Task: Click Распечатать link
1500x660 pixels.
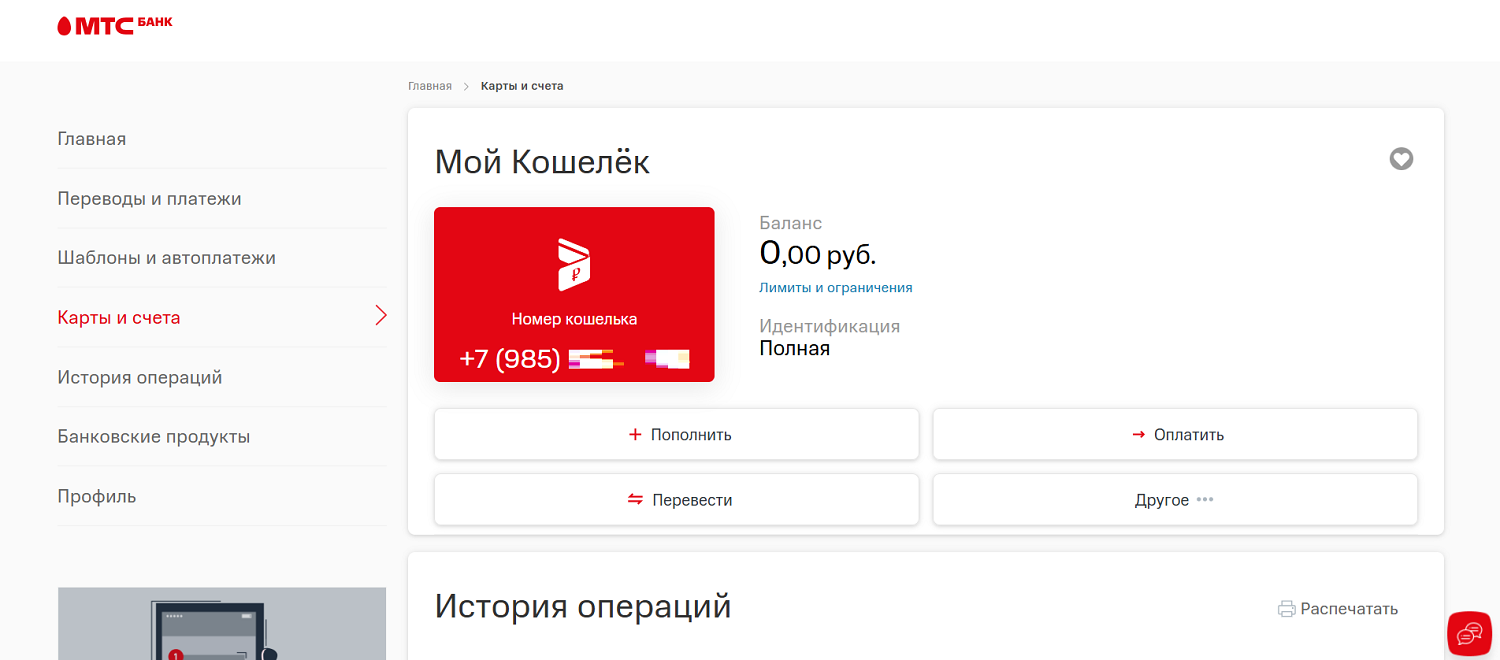Action: tap(1349, 609)
